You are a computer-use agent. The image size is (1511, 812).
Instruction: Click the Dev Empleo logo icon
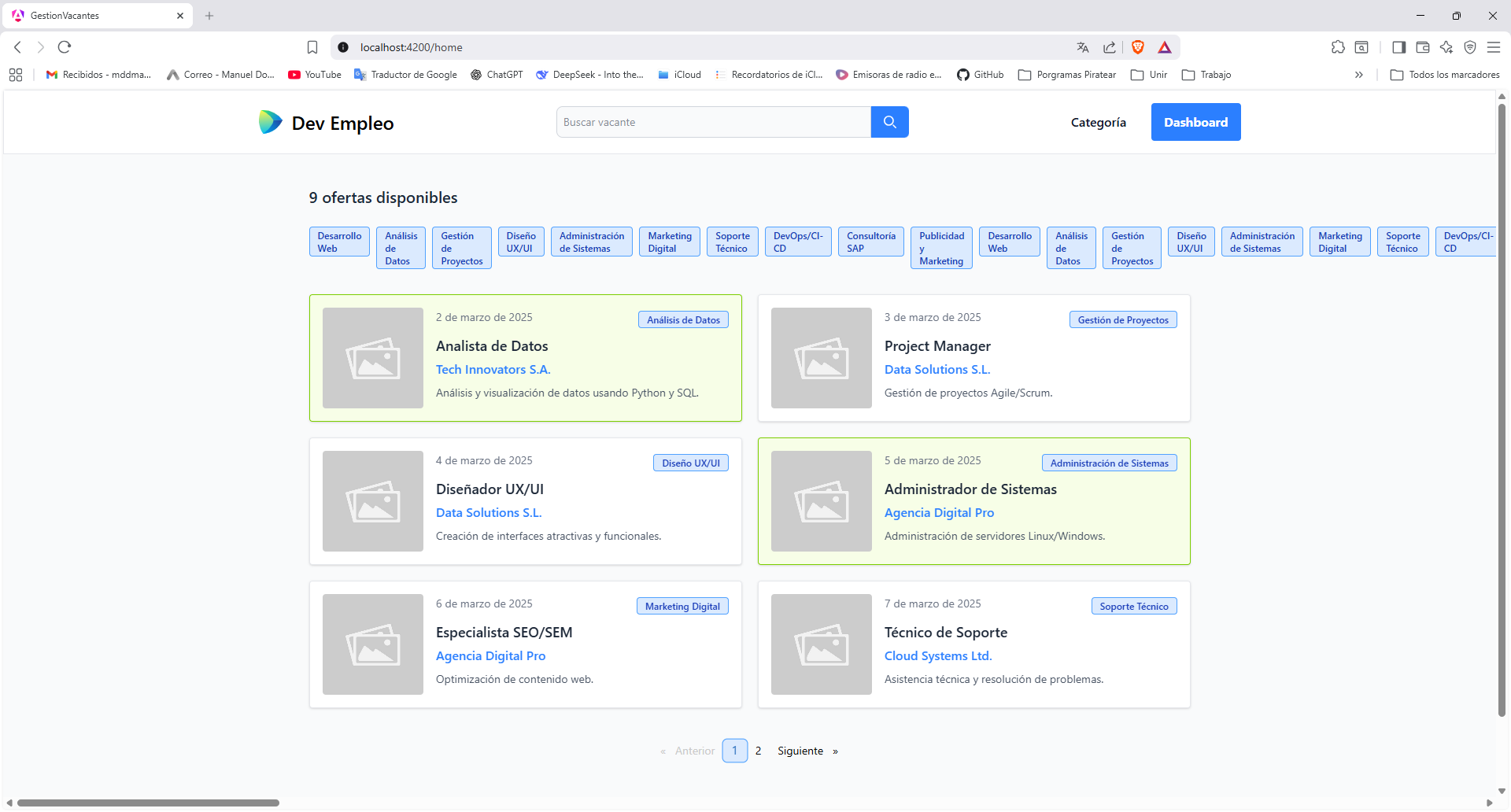tap(270, 122)
